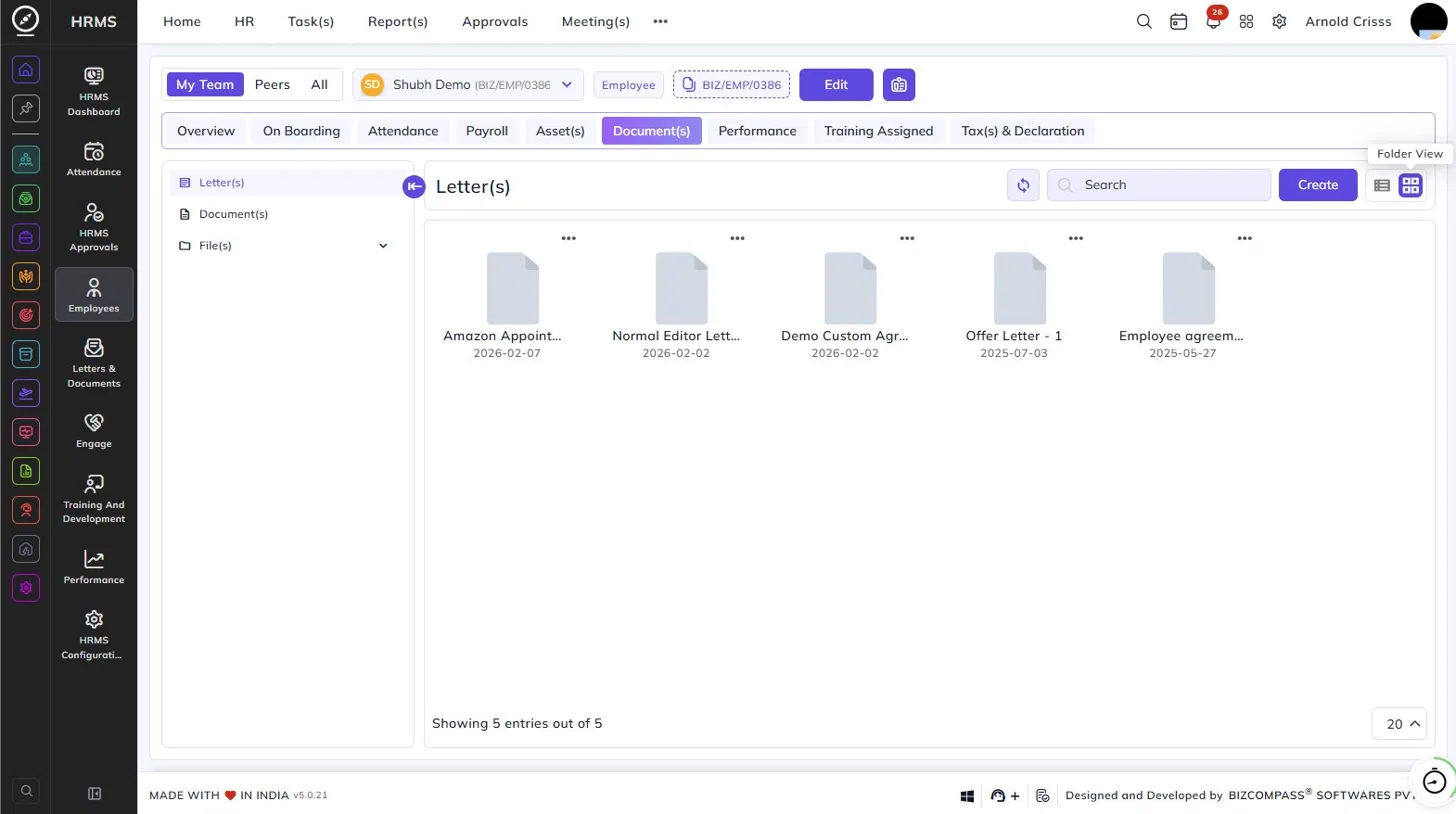The width and height of the screenshot is (1456, 814).
Task: Click the HRMS compass logo at the top left
Action: 27,21
